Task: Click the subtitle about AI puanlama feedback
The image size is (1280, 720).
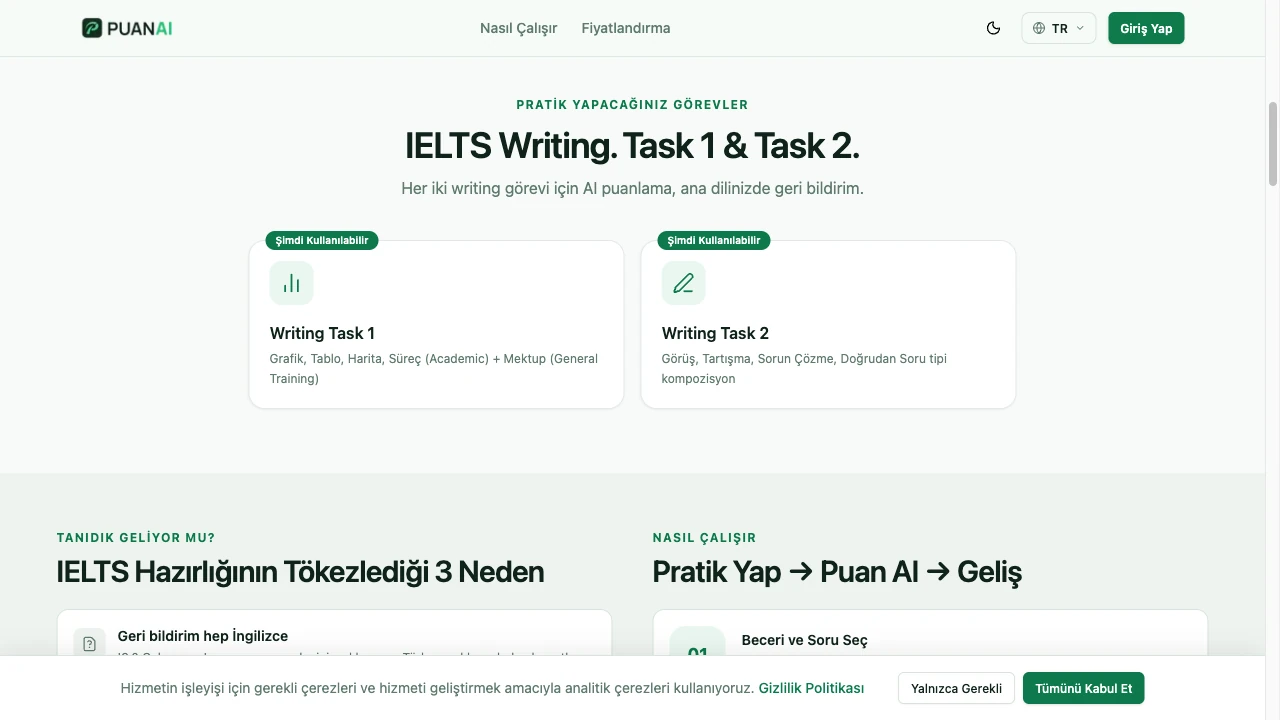Action: [x=632, y=188]
